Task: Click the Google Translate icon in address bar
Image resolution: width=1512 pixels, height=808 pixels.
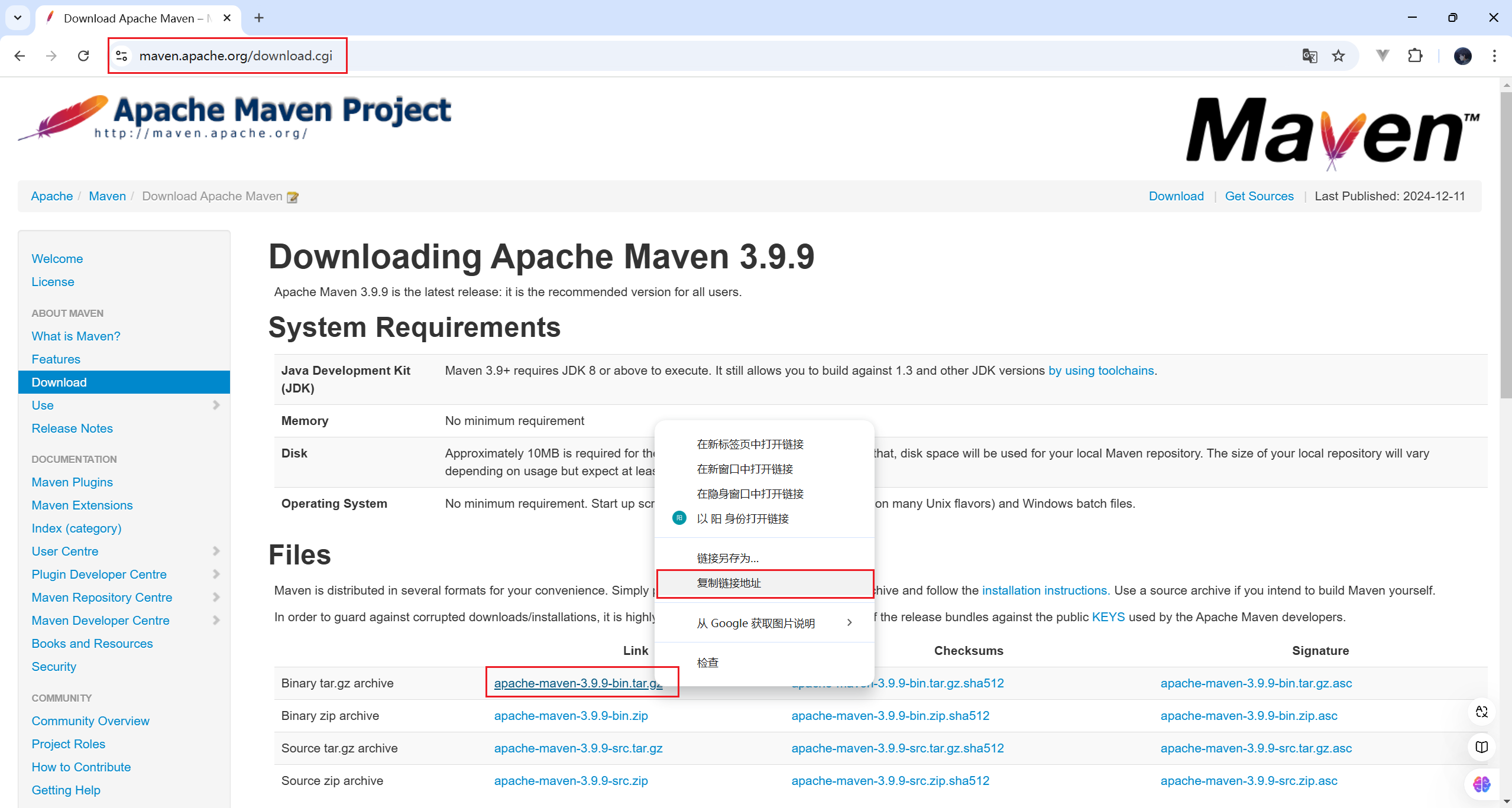Action: tap(1309, 56)
